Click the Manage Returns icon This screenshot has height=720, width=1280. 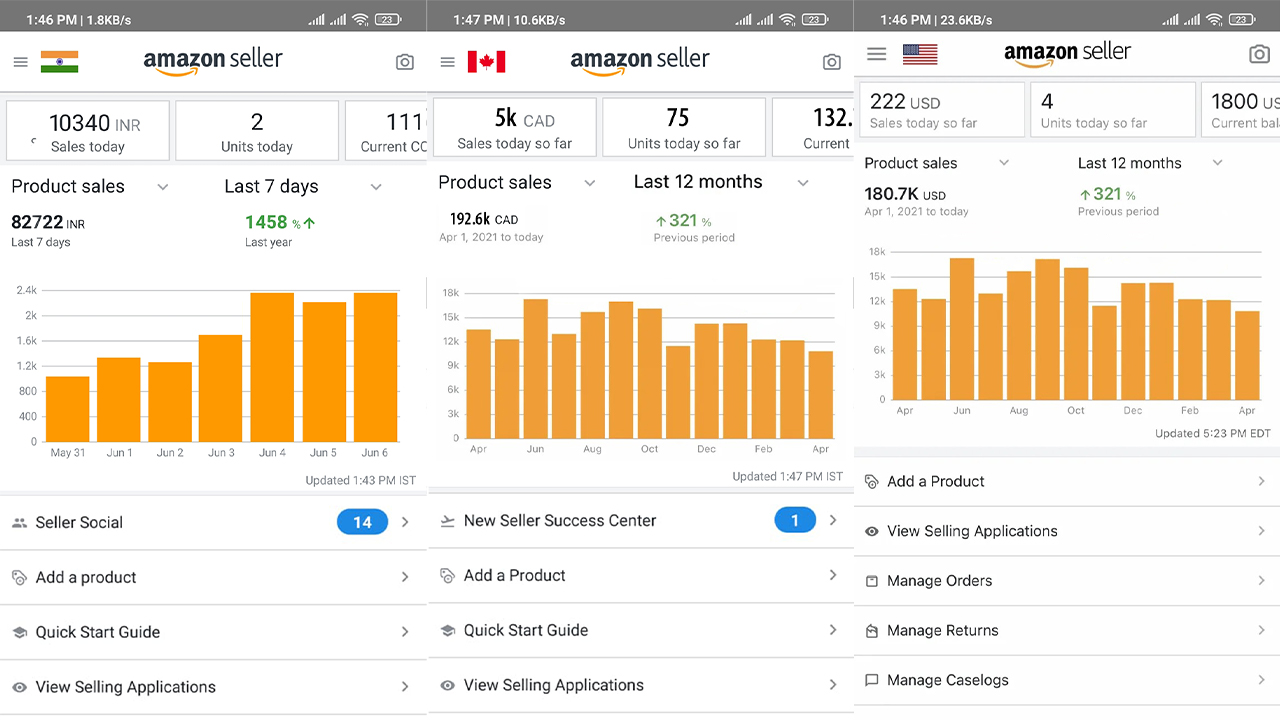[872, 630]
